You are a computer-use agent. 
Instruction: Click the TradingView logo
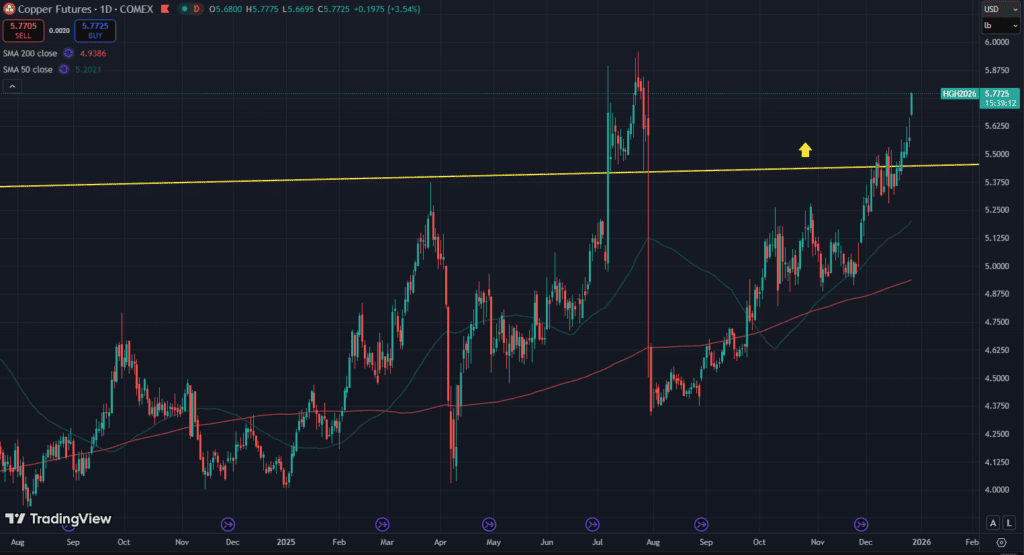click(x=58, y=519)
